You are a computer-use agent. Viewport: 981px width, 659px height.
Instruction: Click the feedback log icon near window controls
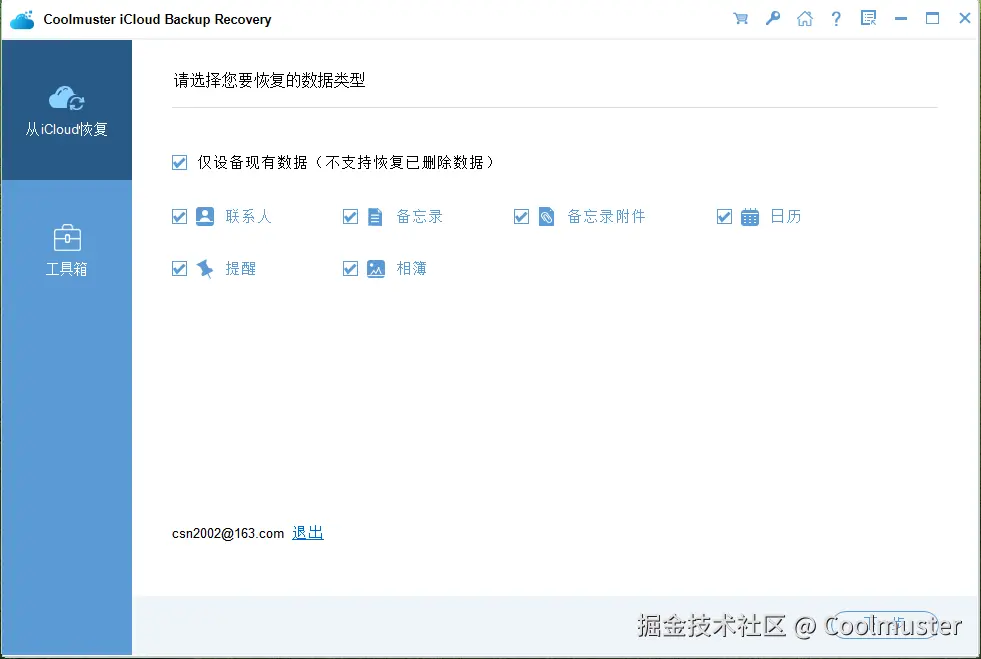868,18
